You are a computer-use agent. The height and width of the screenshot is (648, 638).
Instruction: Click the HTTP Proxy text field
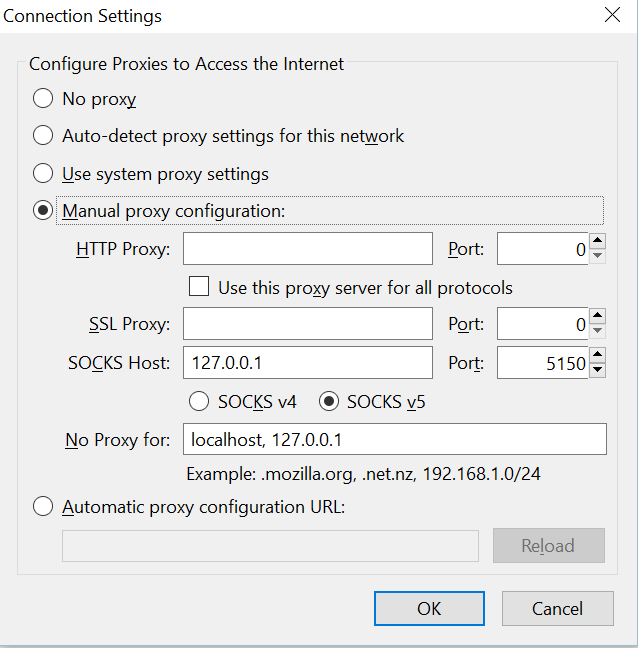(x=308, y=249)
